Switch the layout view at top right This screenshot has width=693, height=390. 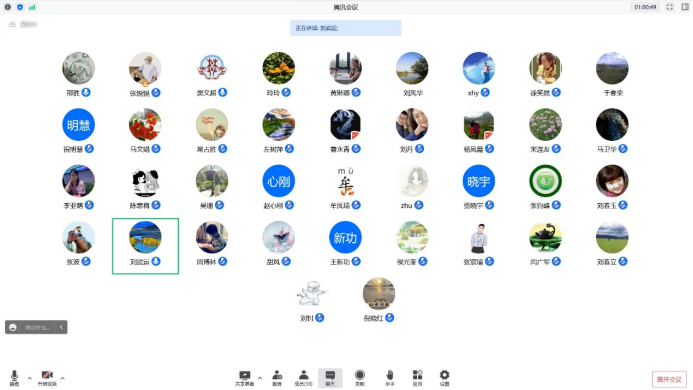[685, 7]
